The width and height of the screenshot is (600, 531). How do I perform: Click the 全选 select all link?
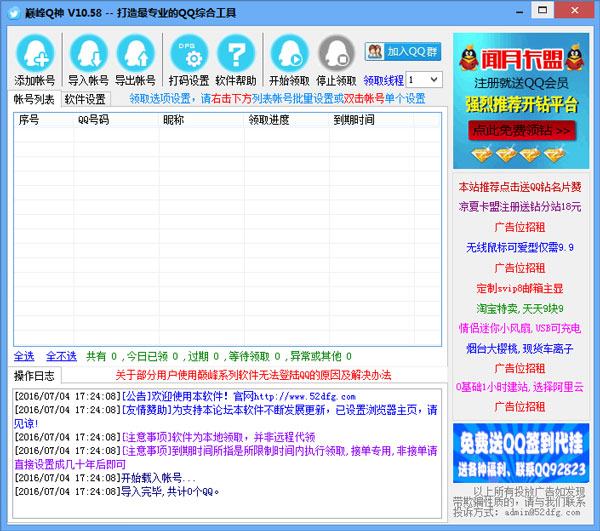[24, 356]
